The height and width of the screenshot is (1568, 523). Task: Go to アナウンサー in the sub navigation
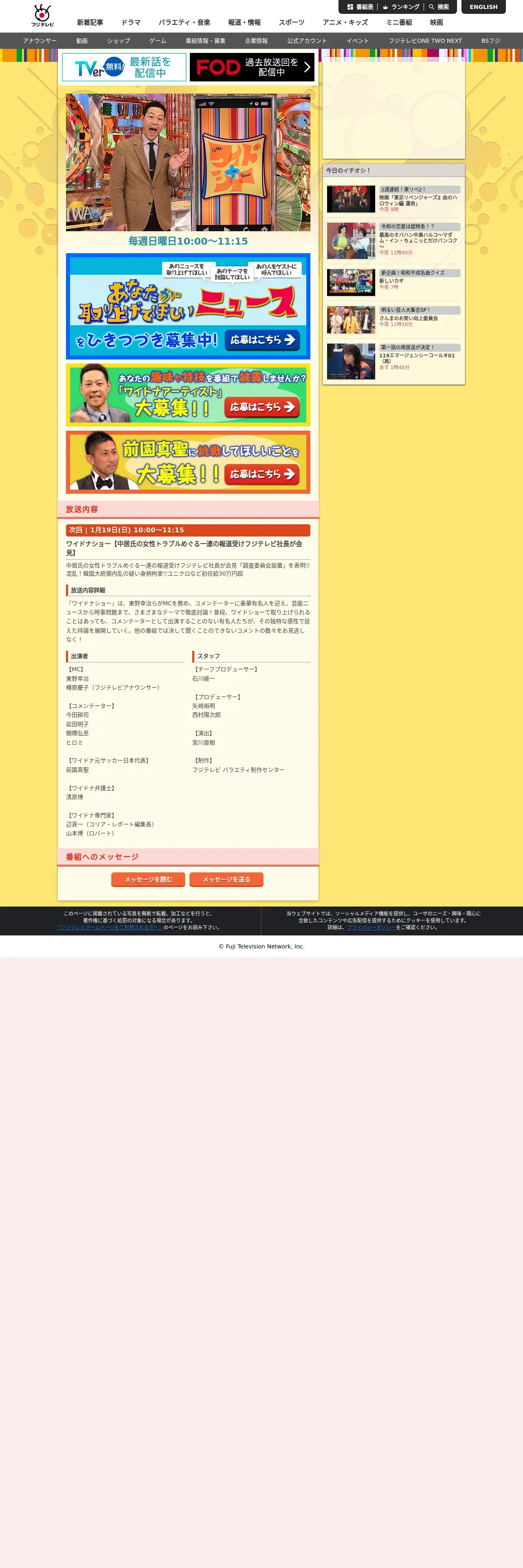[x=40, y=41]
